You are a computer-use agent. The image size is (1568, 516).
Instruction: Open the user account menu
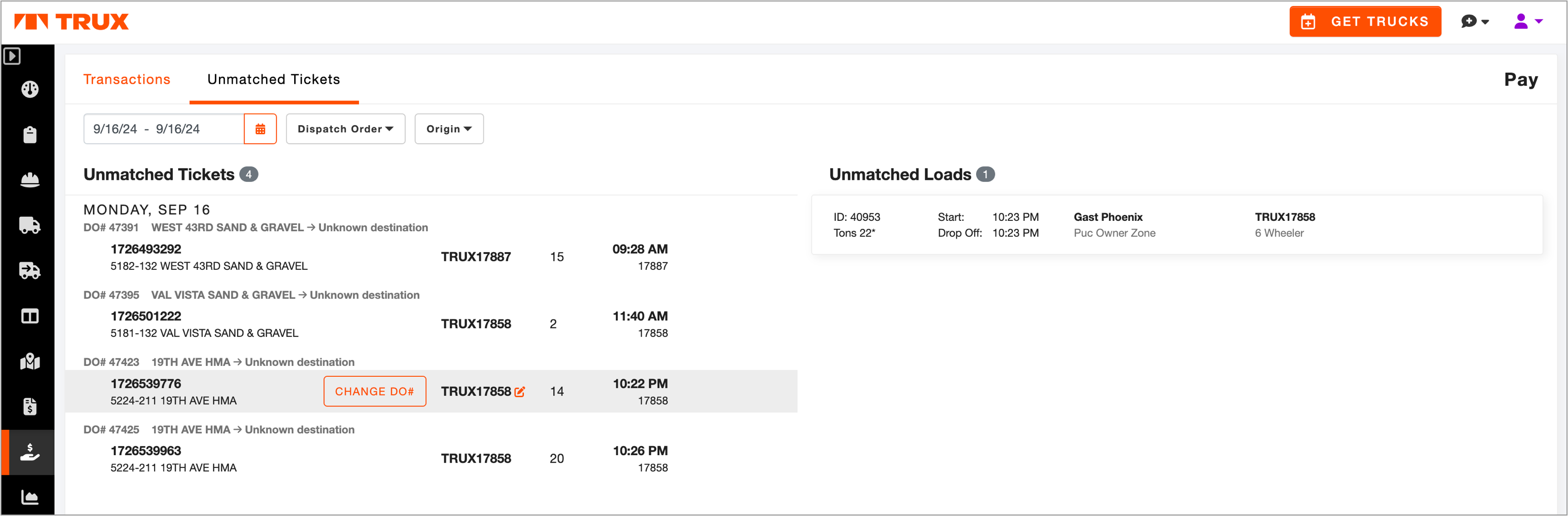coord(1528,22)
